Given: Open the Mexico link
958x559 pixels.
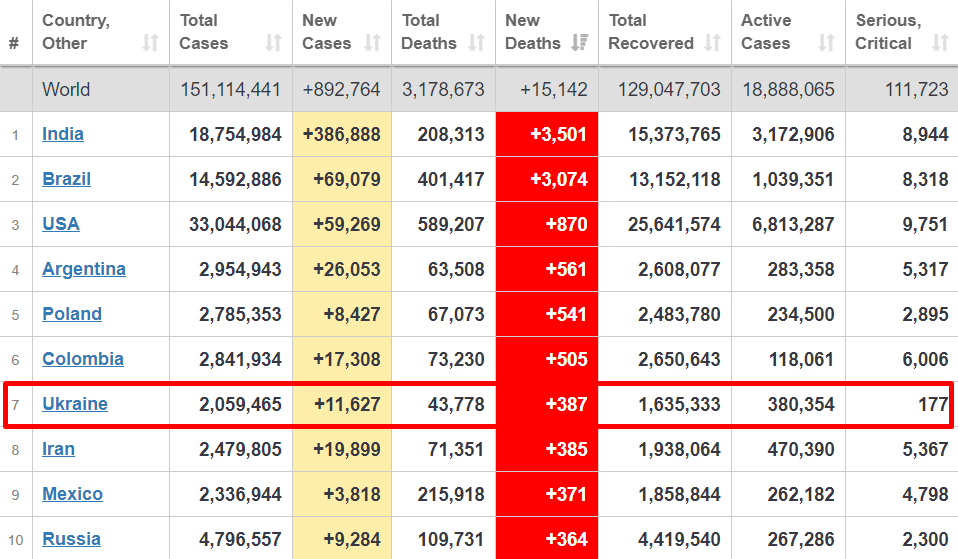Looking at the screenshot, I should (72, 494).
